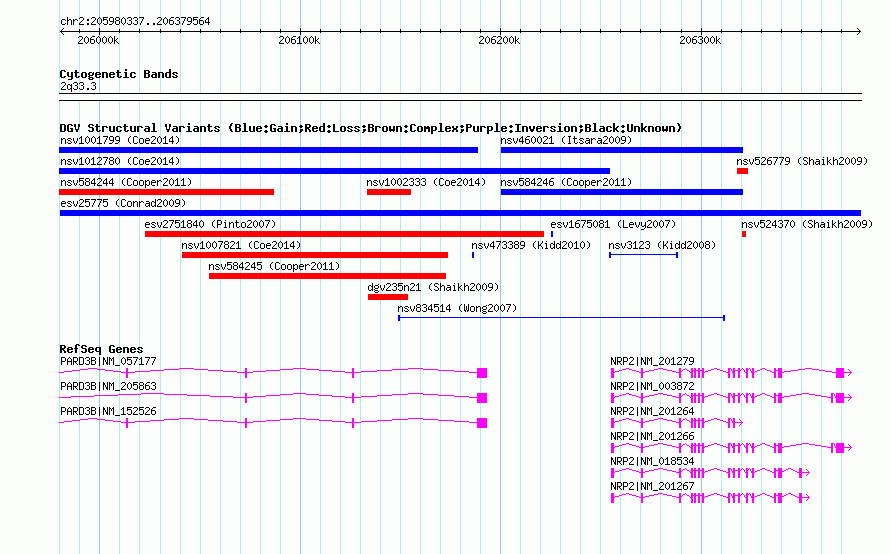Open the NRP2|NM_201264 transcript label
Image resolution: width=890 pixels, height=554 pixels.
(x=652, y=411)
